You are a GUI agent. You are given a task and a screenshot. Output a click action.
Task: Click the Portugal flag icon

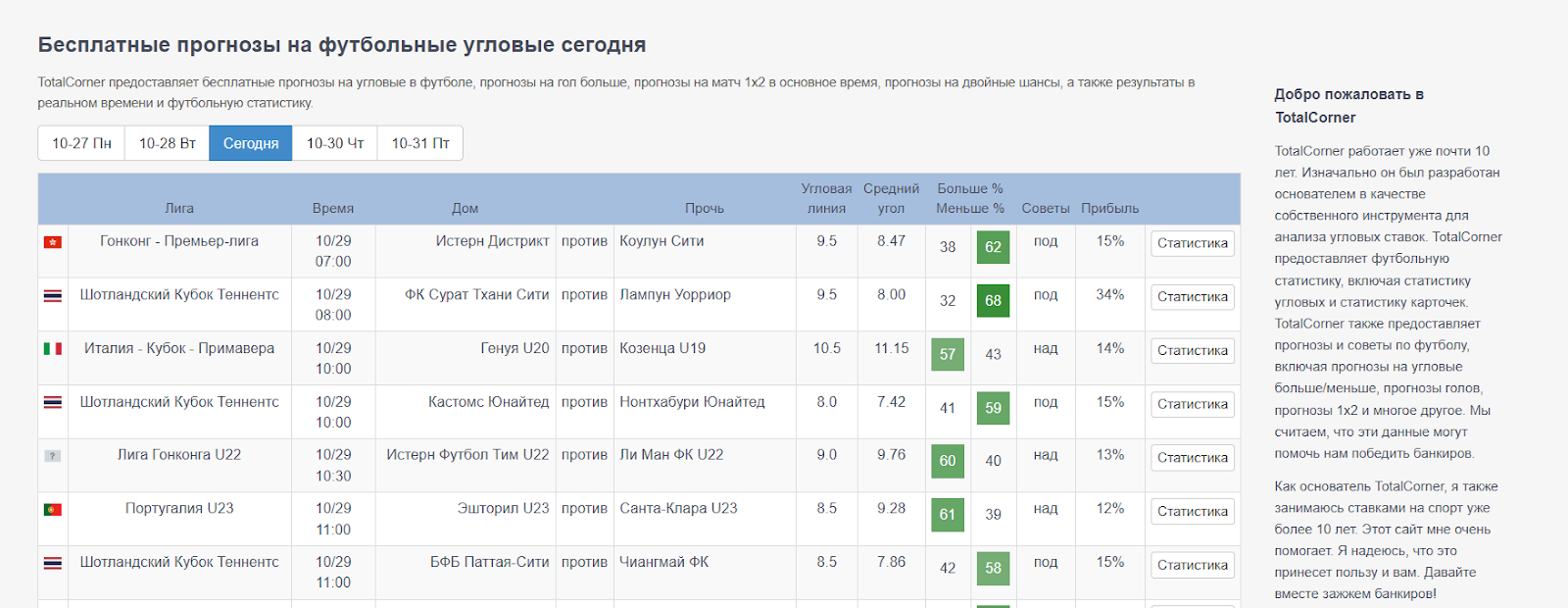coord(53,510)
